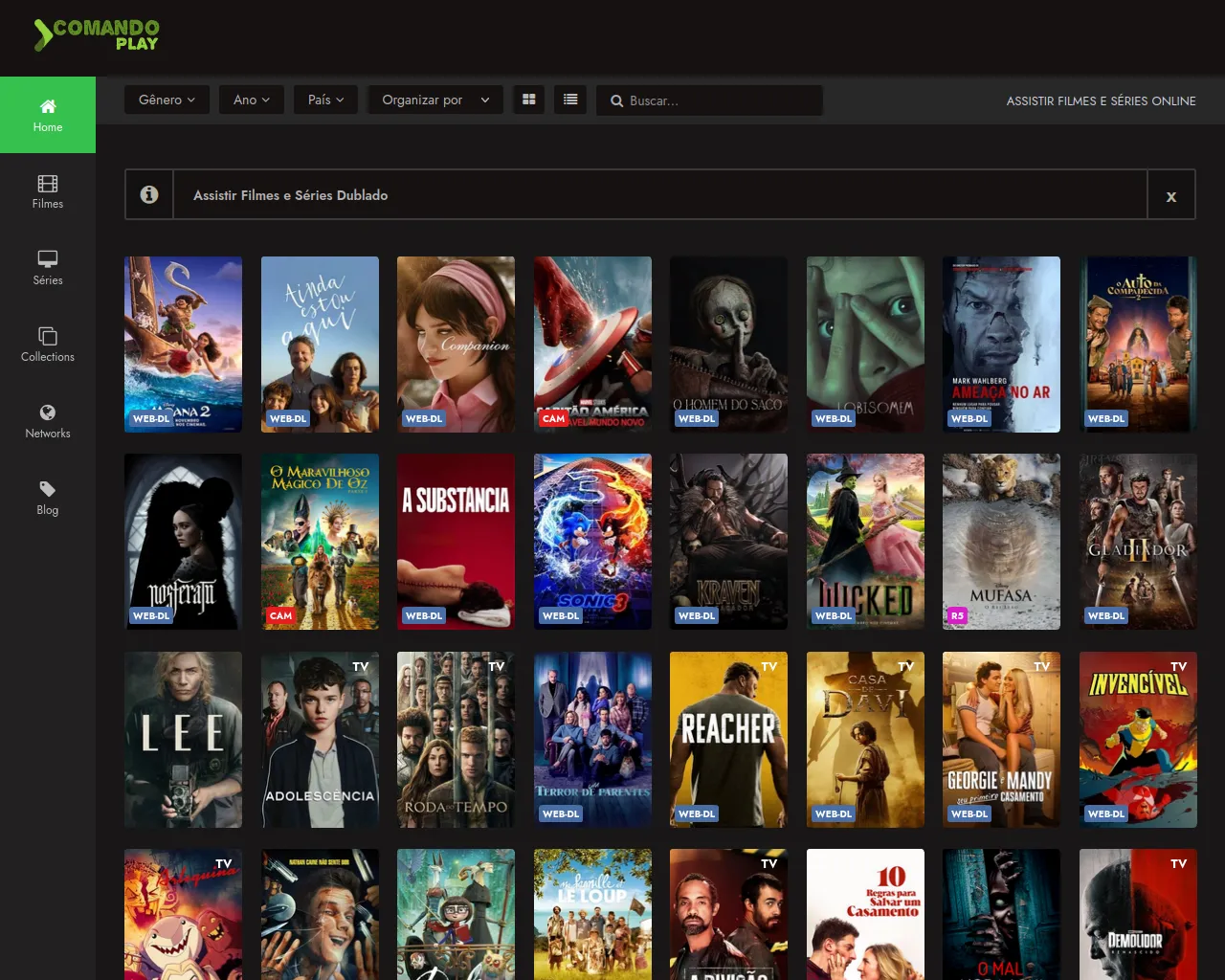Viewport: 1225px width, 980px height.
Task: Click the info icon beside the banner
Action: tap(149, 195)
